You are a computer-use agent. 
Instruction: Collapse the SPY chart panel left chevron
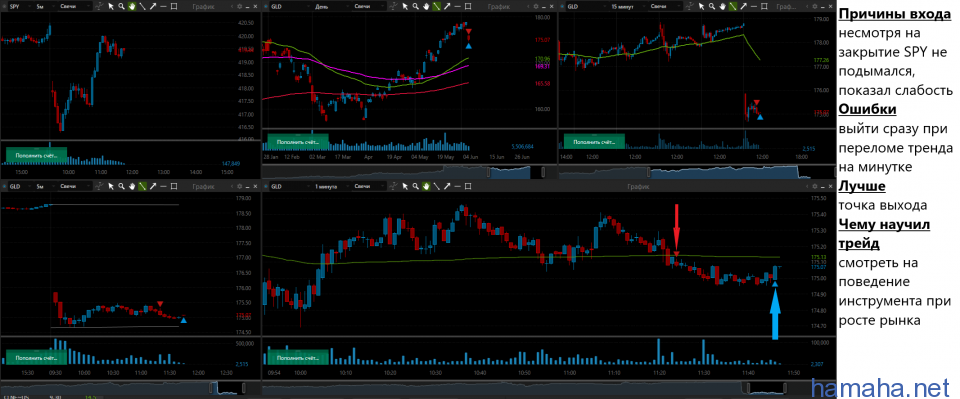(x=231, y=6)
